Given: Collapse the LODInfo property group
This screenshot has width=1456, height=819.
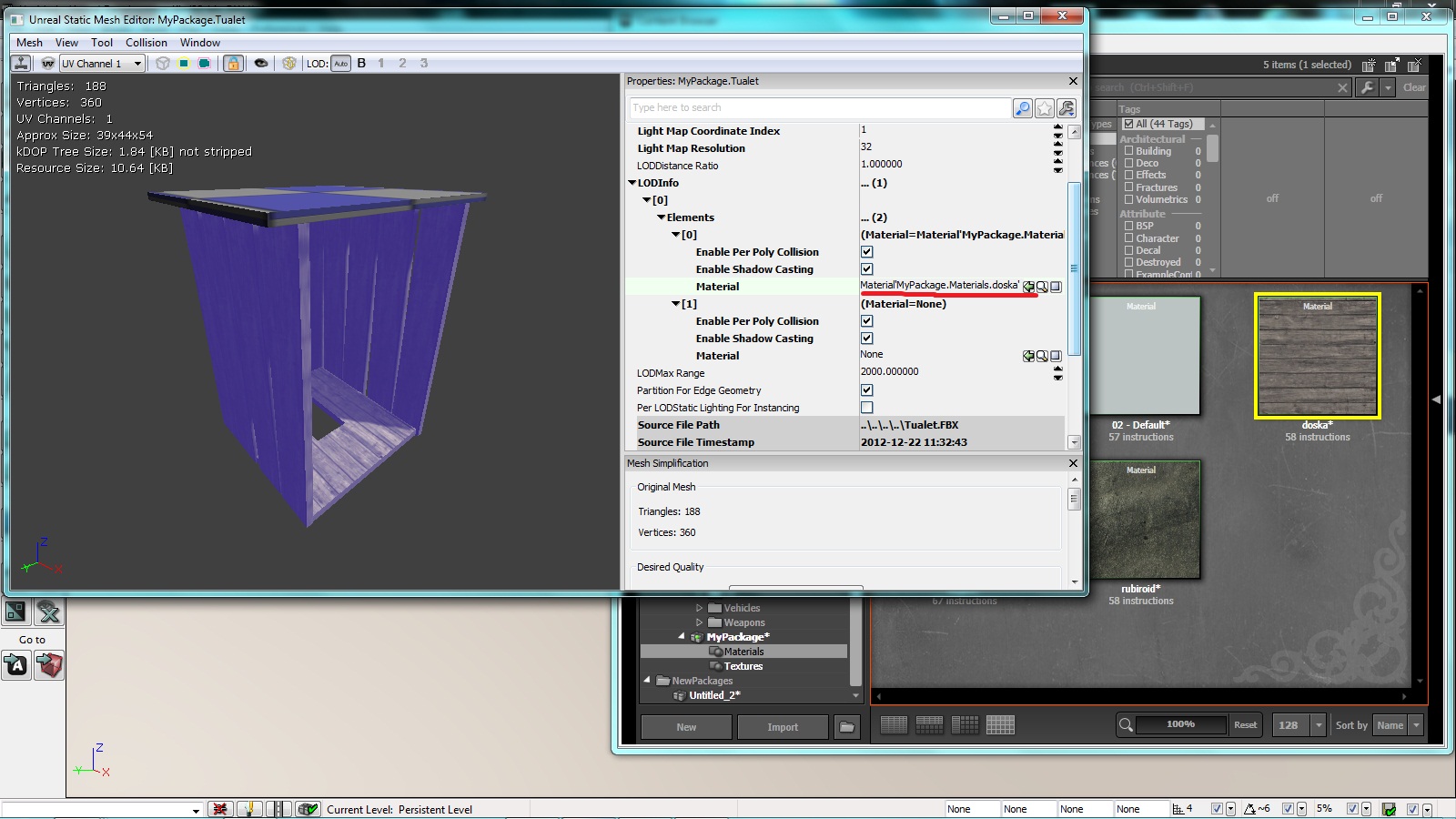Looking at the screenshot, I should tap(632, 183).
